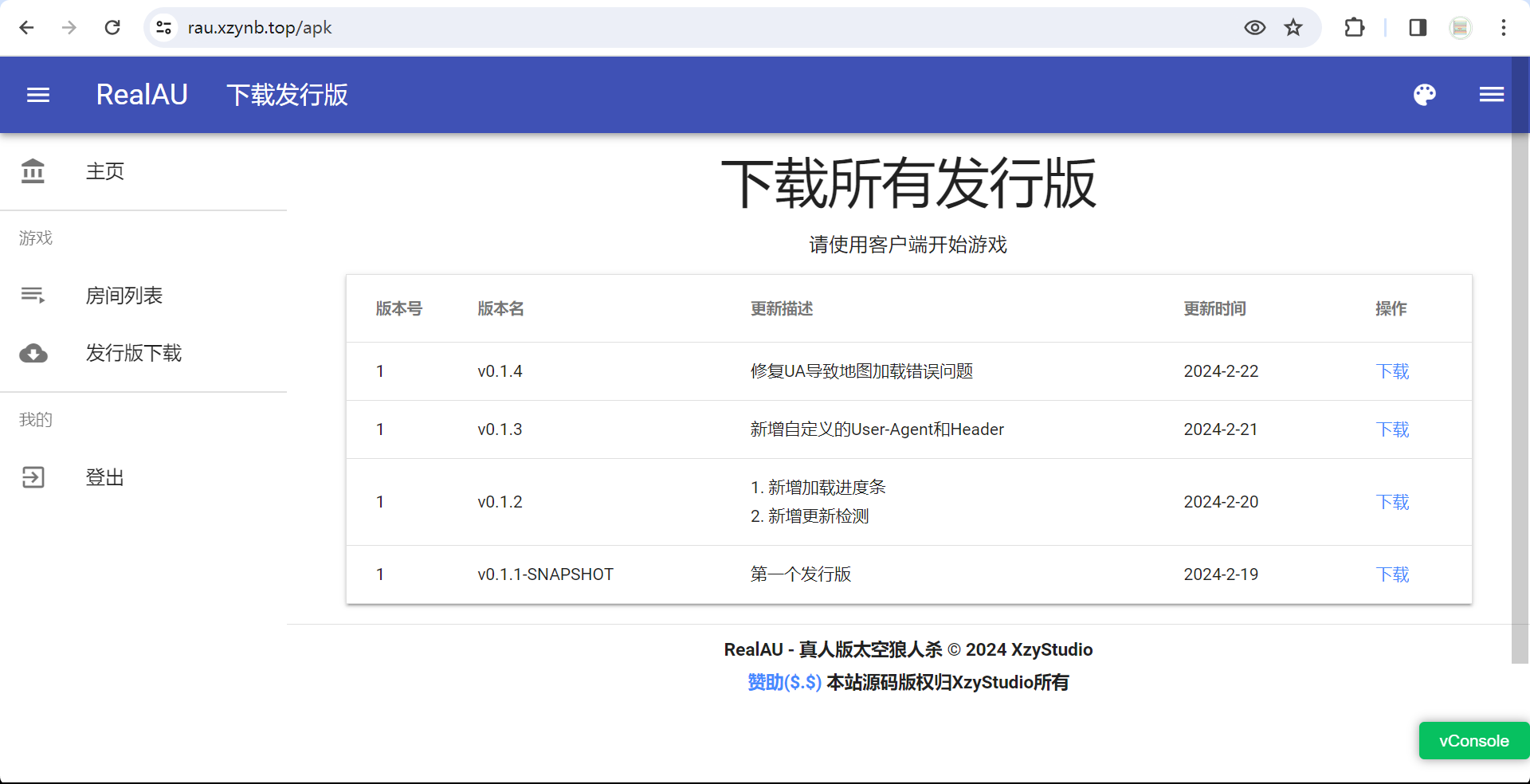Click the 下载发行版 header title
This screenshot has height=784, width=1530.
tap(287, 95)
